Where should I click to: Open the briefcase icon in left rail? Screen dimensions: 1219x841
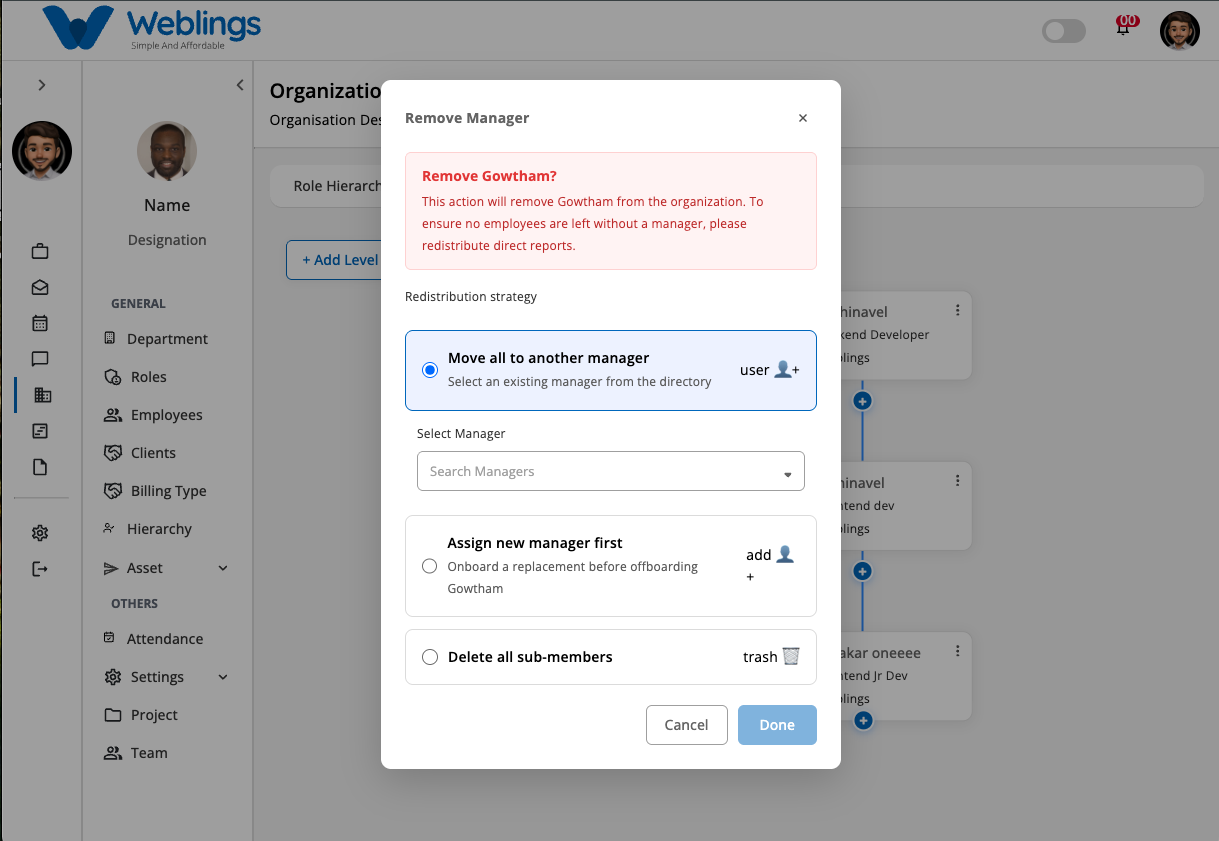(x=40, y=251)
